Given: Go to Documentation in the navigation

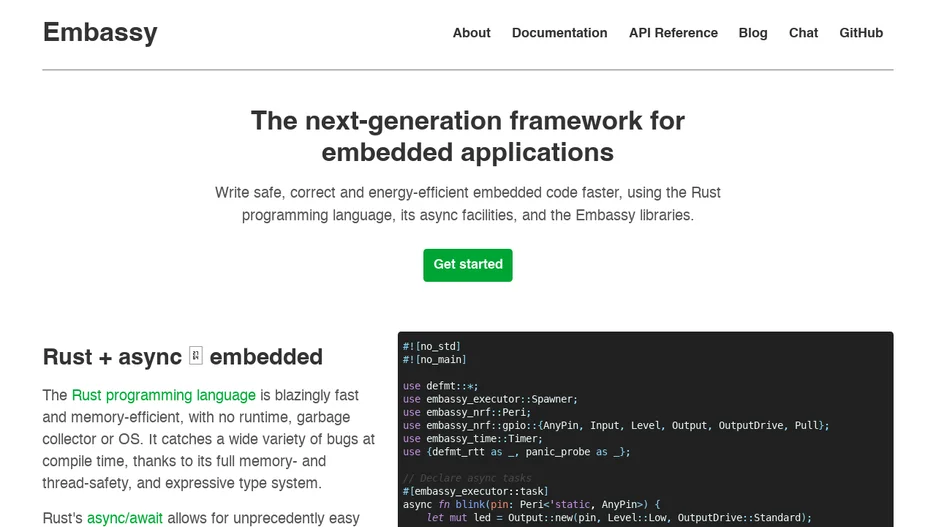Looking at the screenshot, I should pyautogui.click(x=559, y=33).
